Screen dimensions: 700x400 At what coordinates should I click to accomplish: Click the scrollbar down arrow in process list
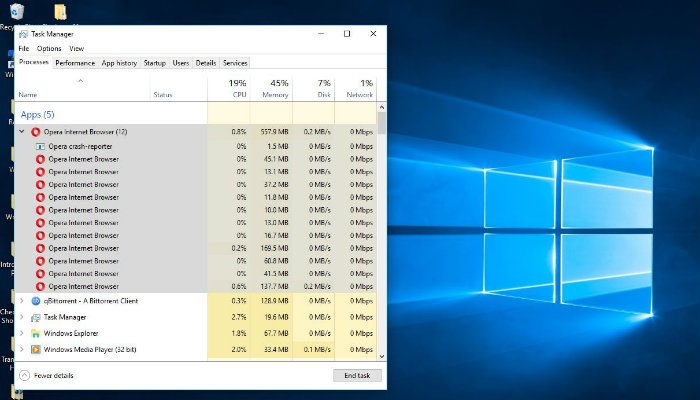click(x=382, y=356)
